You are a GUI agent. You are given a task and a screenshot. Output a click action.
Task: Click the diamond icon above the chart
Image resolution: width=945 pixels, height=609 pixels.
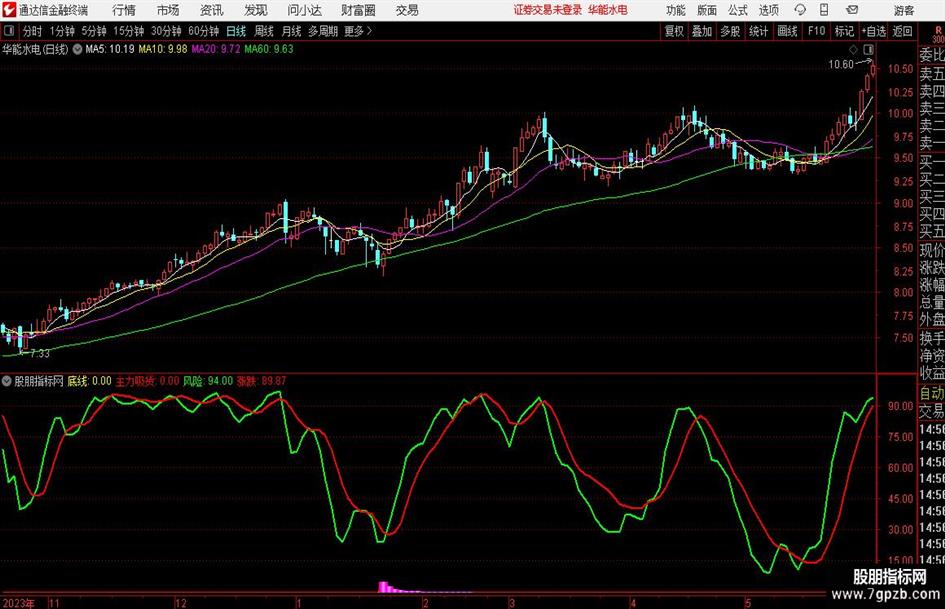tap(853, 49)
